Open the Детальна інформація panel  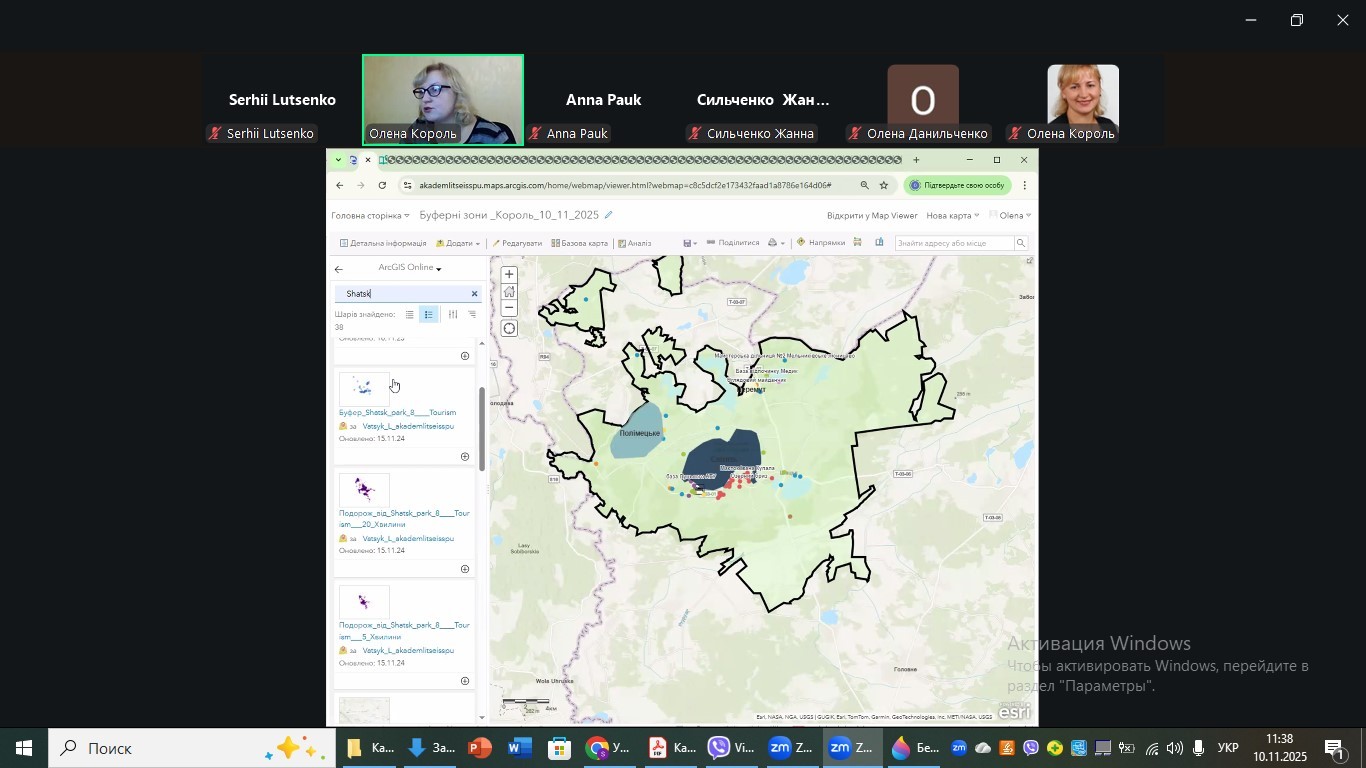pyautogui.click(x=383, y=243)
